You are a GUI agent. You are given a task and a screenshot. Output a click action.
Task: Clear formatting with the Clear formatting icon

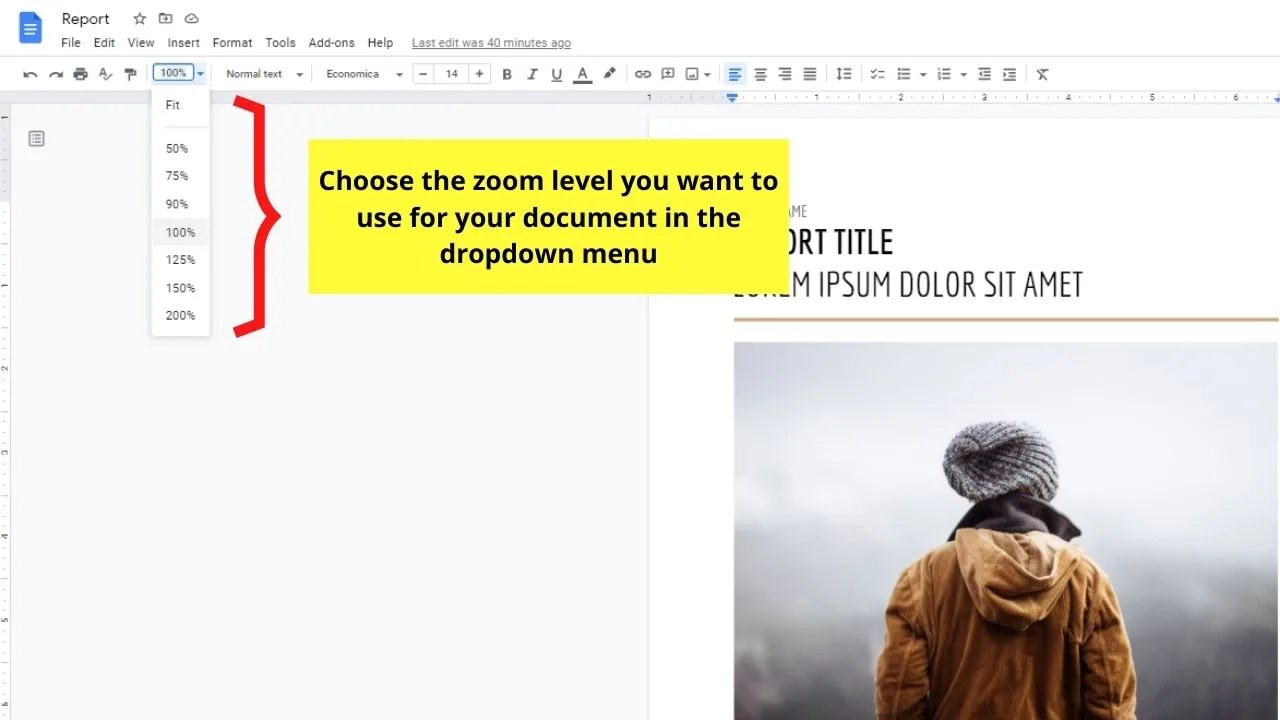1042,73
